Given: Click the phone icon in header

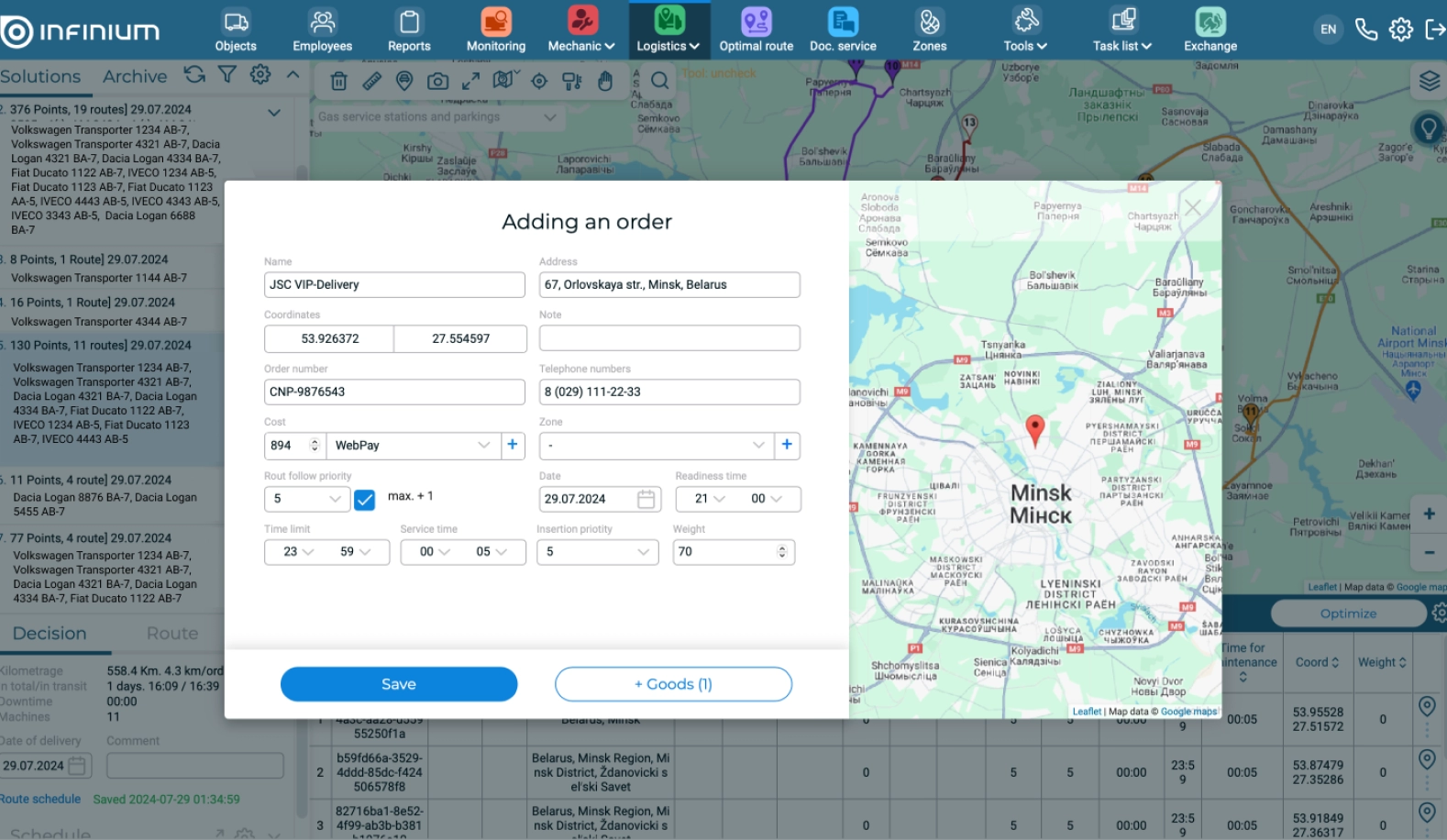Looking at the screenshot, I should tap(1365, 29).
